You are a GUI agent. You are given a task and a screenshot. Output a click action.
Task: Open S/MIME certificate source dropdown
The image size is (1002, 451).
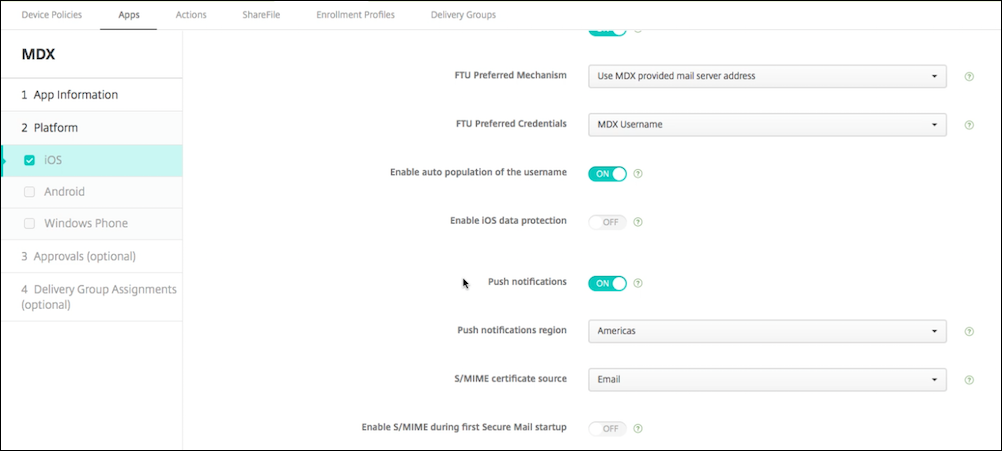[x=766, y=380]
